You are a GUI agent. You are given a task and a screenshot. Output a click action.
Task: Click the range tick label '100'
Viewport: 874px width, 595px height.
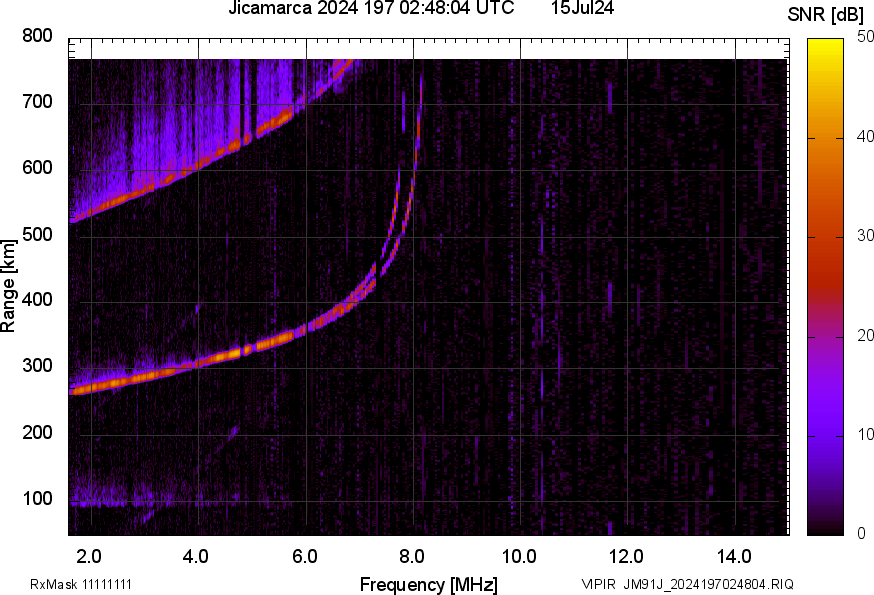coord(37,498)
